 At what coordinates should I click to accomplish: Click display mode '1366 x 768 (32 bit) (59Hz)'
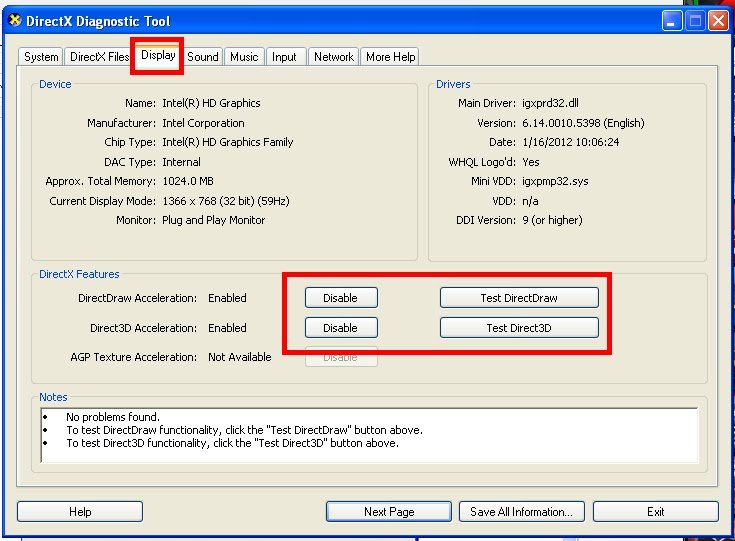[x=226, y=201]
